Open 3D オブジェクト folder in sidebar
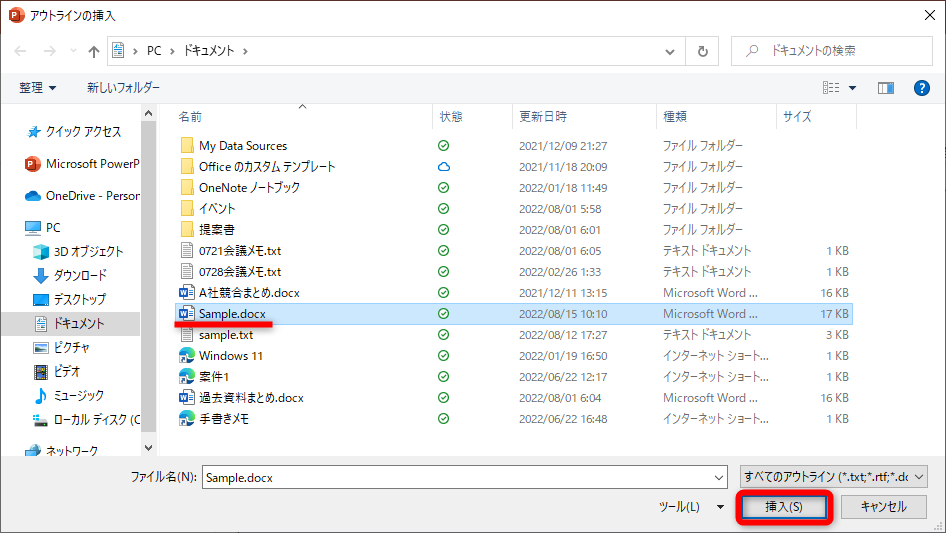 78,252
